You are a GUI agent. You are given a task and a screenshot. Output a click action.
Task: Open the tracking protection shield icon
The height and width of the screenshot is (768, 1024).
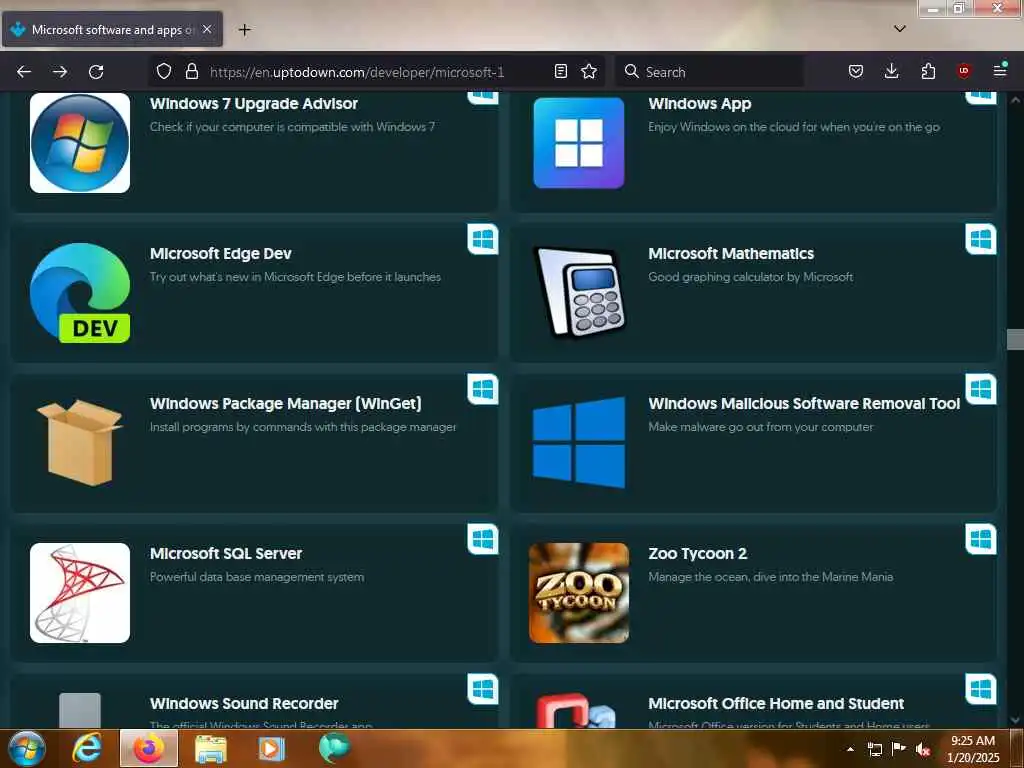[164, 72]
